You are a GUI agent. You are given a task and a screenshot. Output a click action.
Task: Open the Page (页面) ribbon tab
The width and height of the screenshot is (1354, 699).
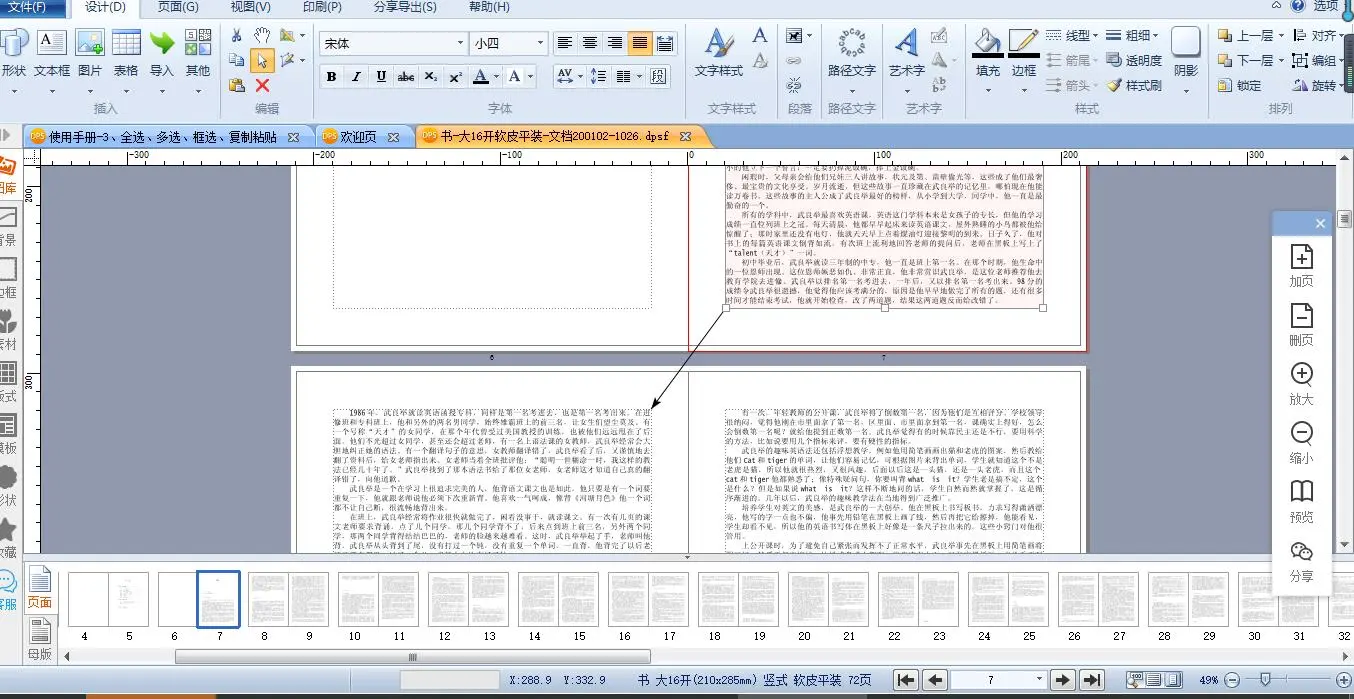pos(178,7)
